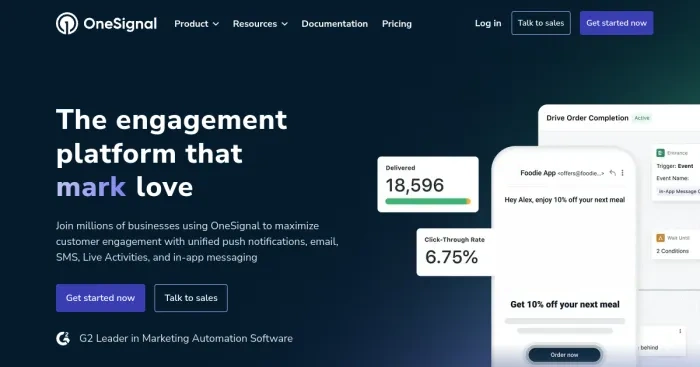Expand the Product dropdown chevron
This screenshot has width=700, height=367.
(216, 24)
